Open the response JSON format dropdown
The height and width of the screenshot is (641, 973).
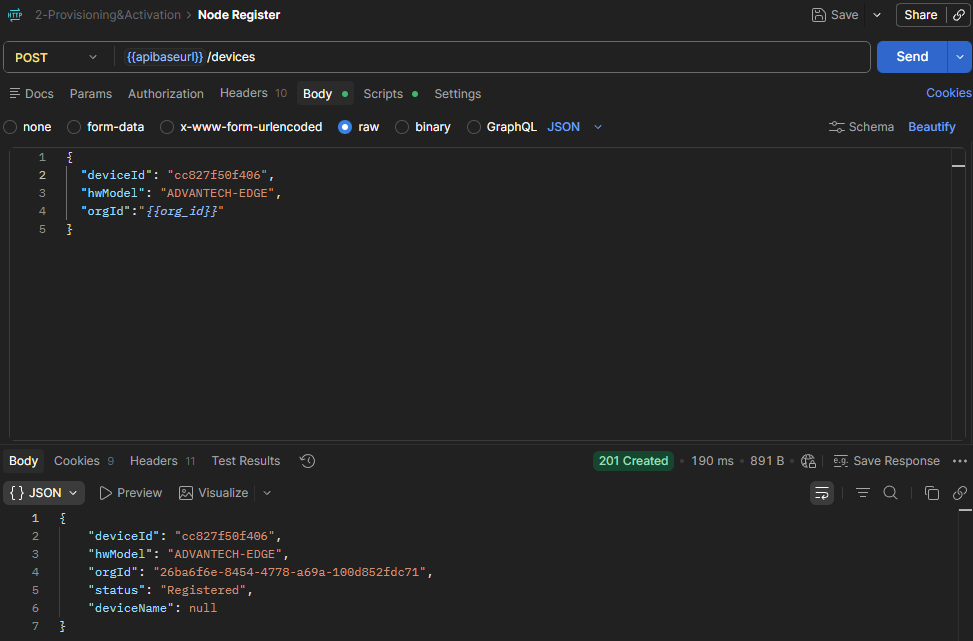(43, 493)
